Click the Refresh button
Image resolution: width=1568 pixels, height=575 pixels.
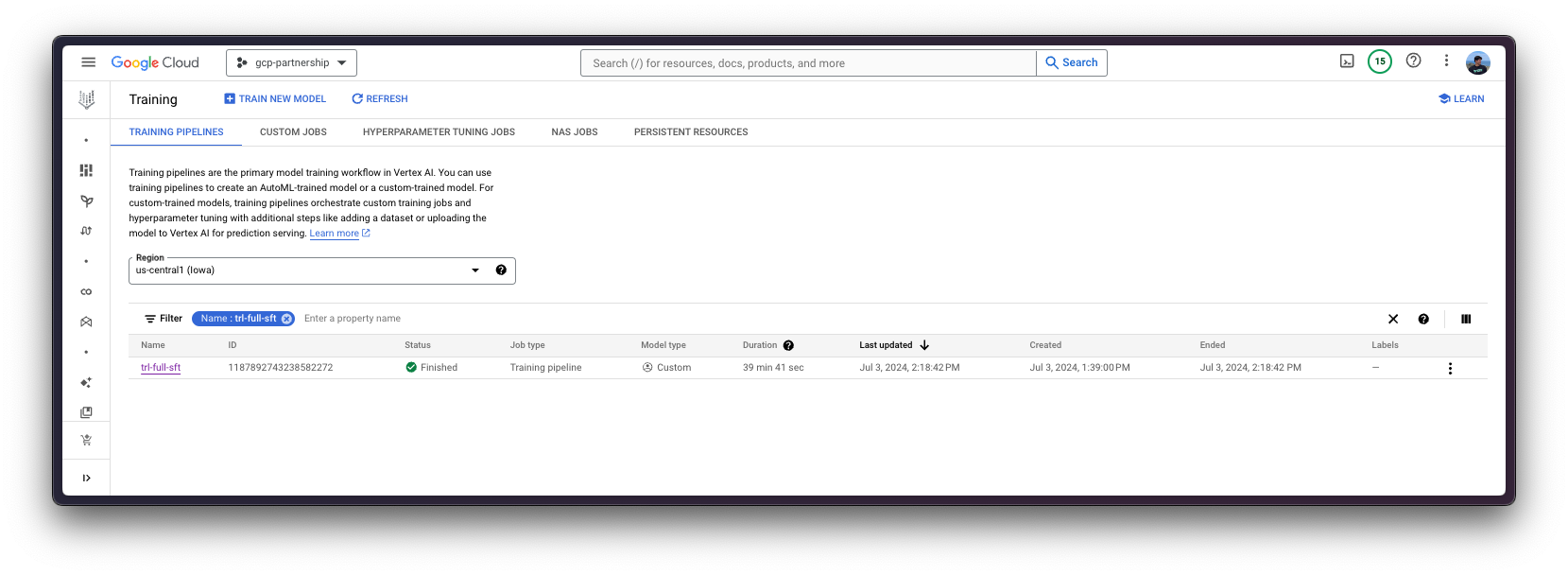click(380, 98)
